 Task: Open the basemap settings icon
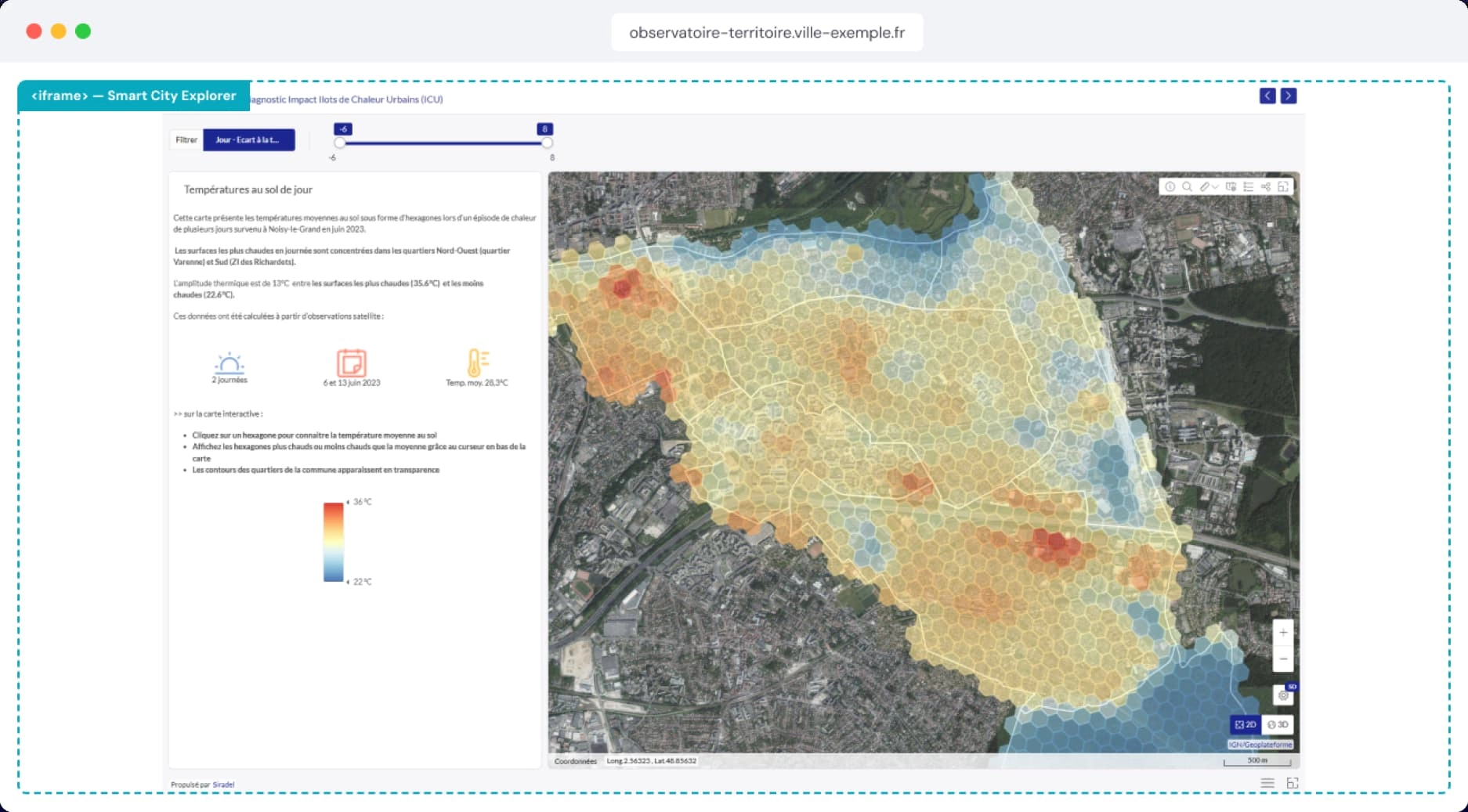(x=1231, y=186)
